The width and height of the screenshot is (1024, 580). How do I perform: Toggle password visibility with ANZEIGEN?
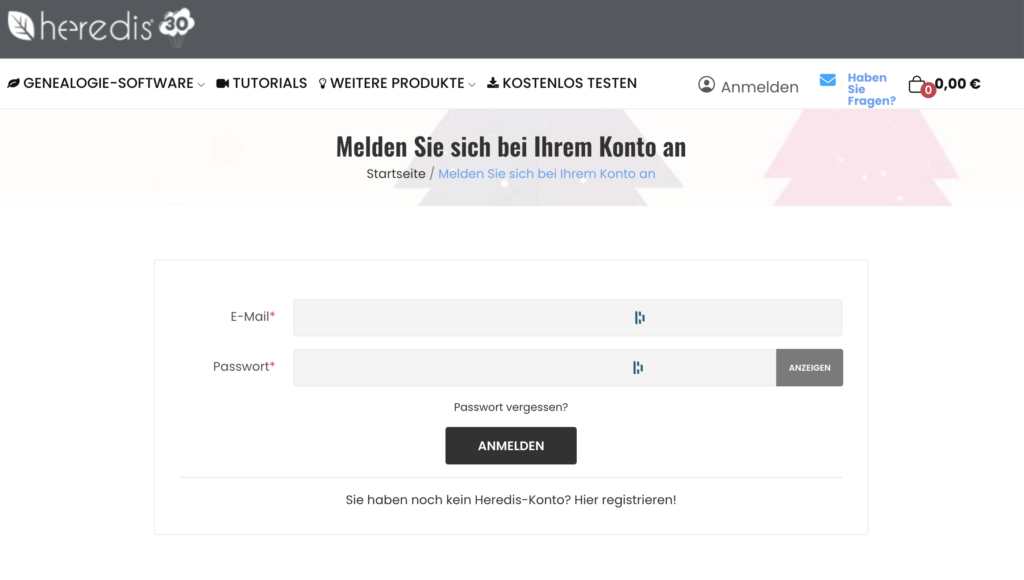coord(809,367)
